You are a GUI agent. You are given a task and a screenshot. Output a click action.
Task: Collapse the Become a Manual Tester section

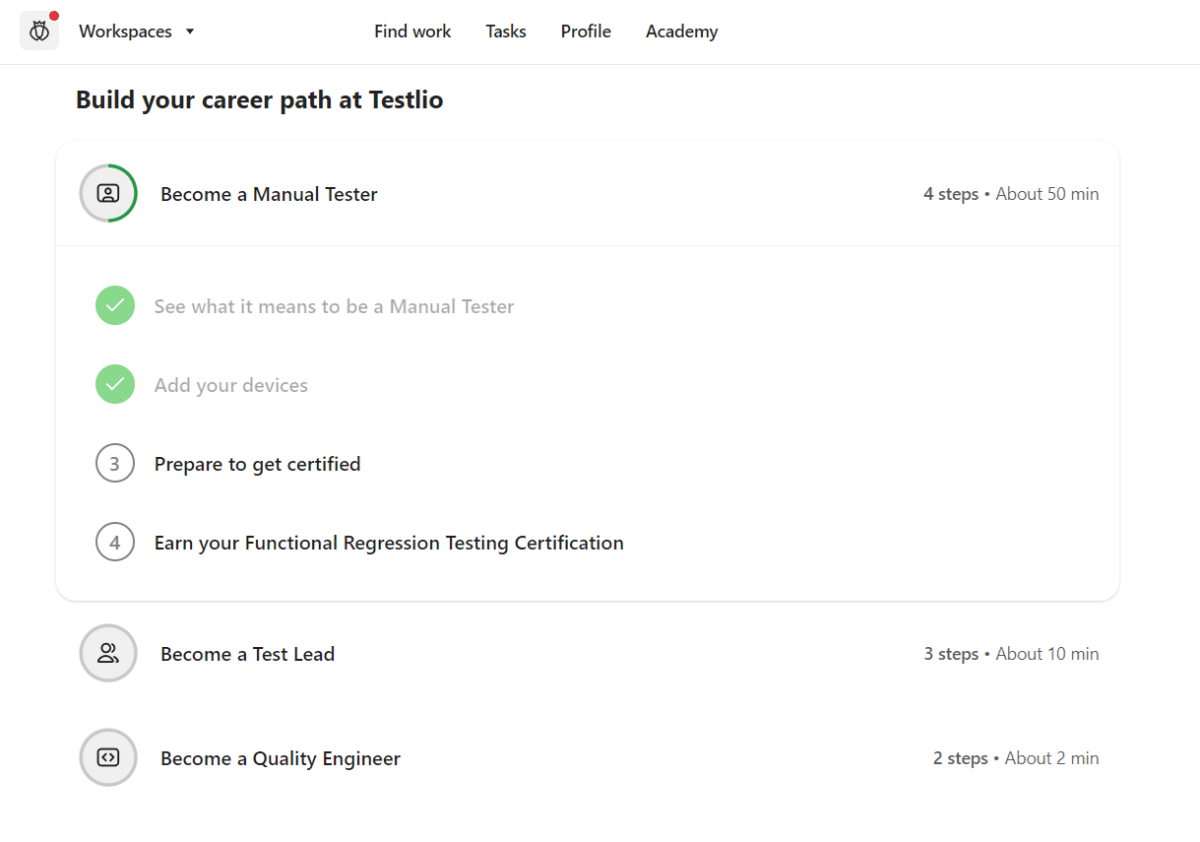[588, 194]
